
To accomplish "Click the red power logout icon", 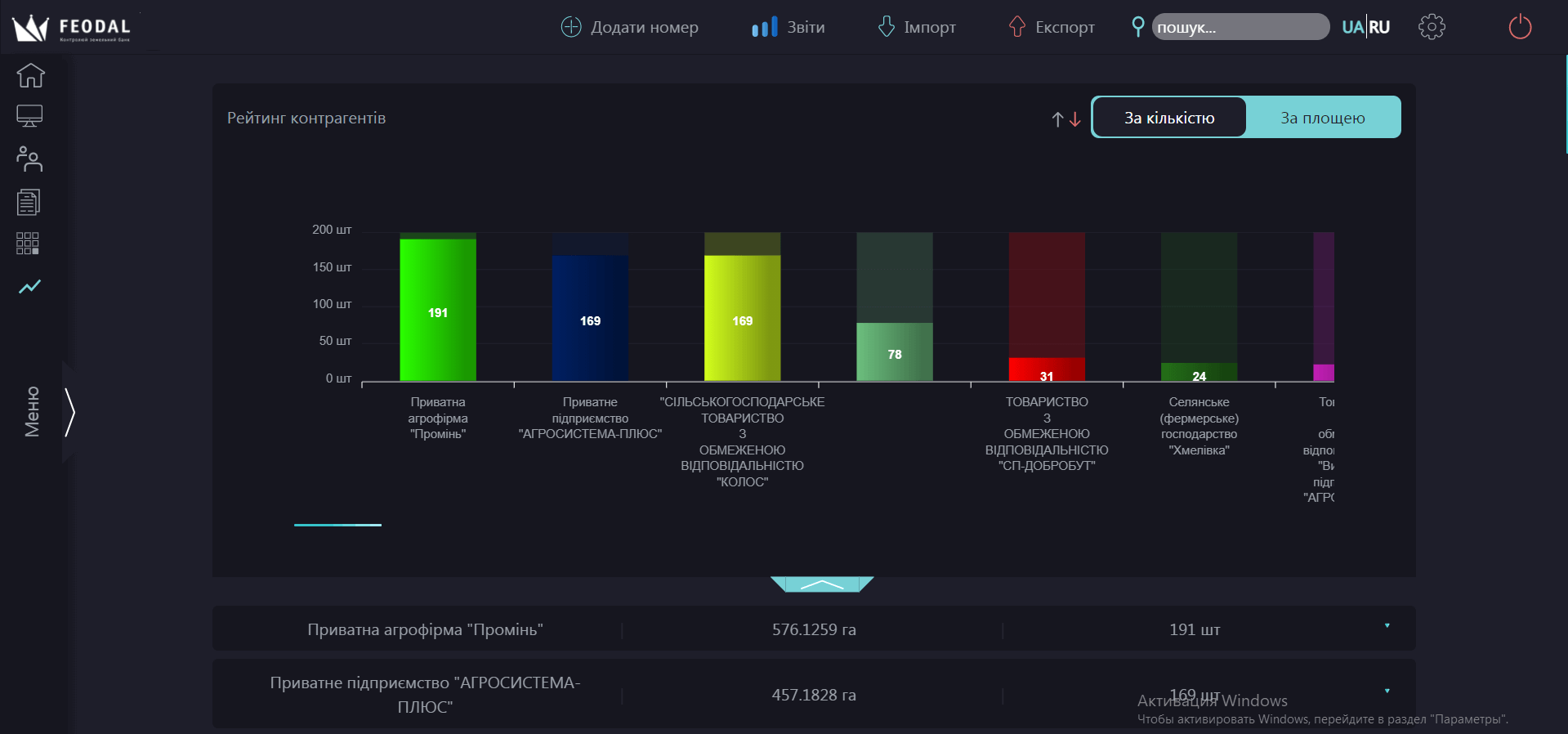I will (x=1519, y=27).
